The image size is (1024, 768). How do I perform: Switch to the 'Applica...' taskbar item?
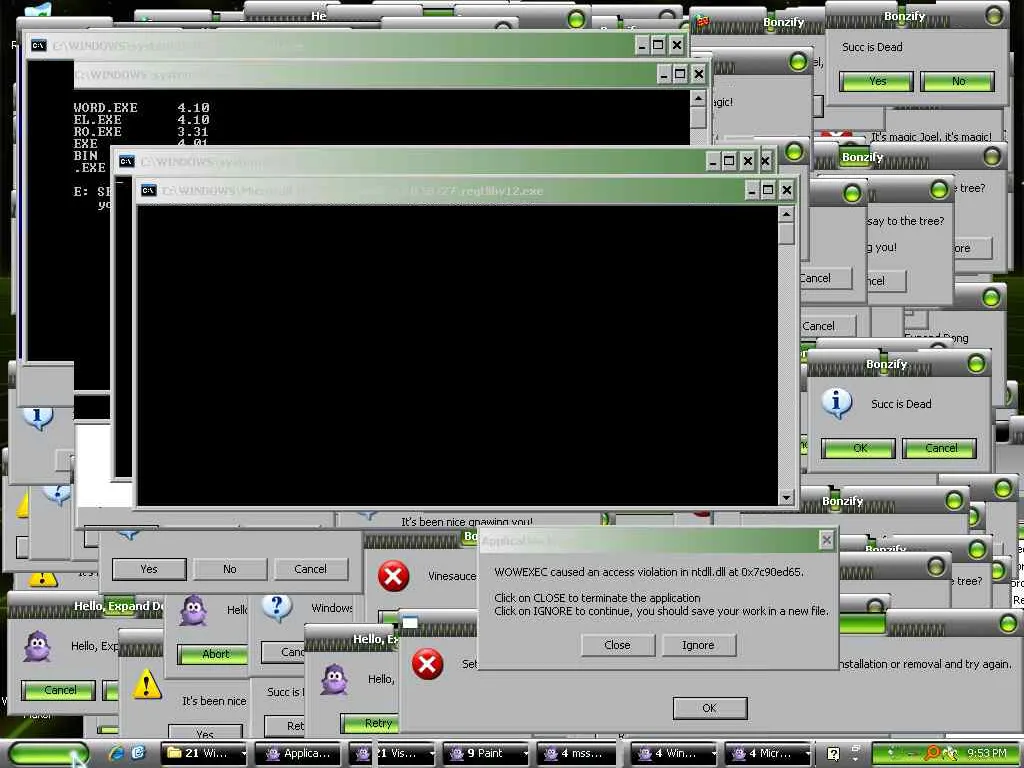click(x=298, y=754)
